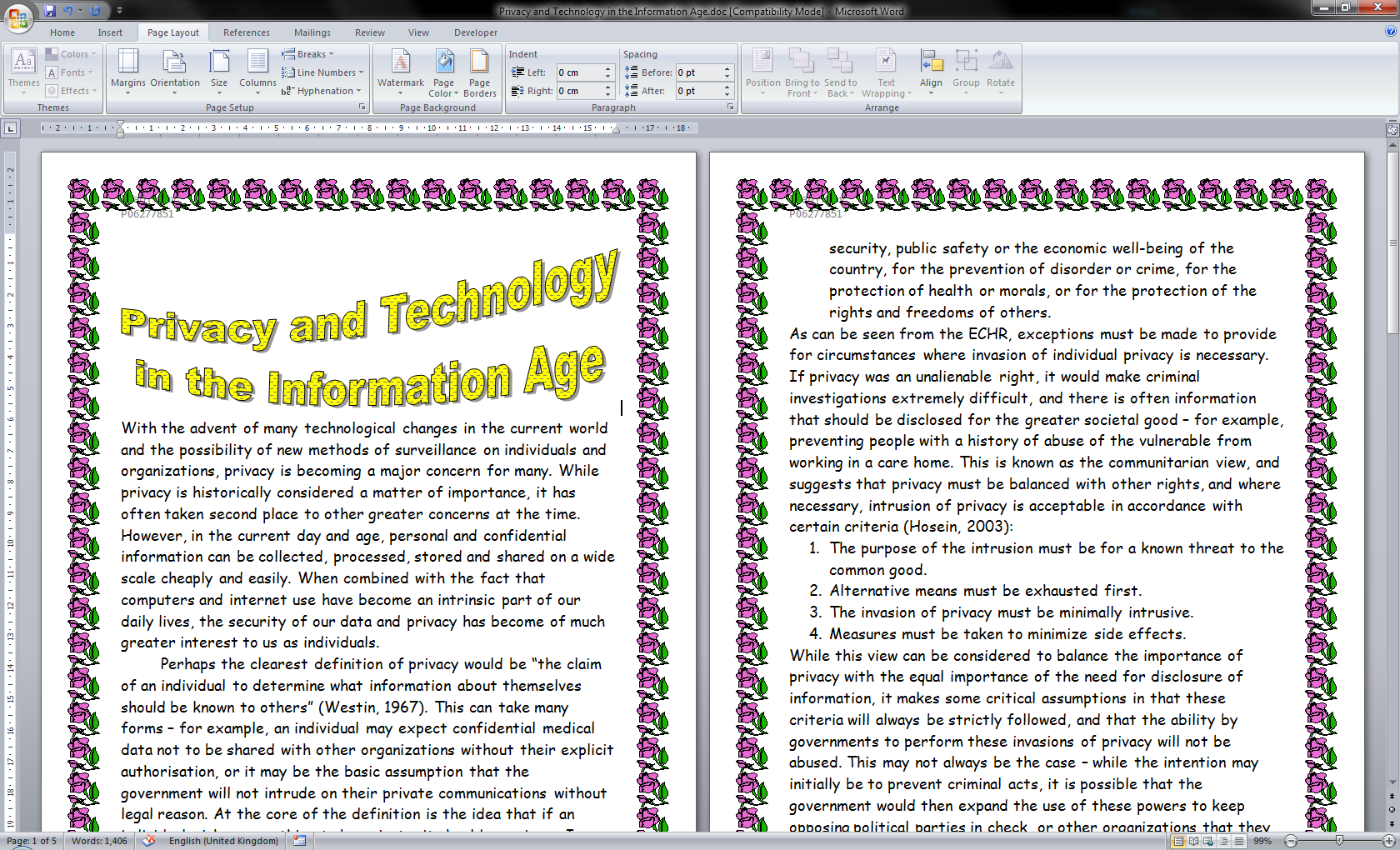Click the zoom slider handle
Viewport: 1400px width, 850px height.
(x=1339, y=841)
